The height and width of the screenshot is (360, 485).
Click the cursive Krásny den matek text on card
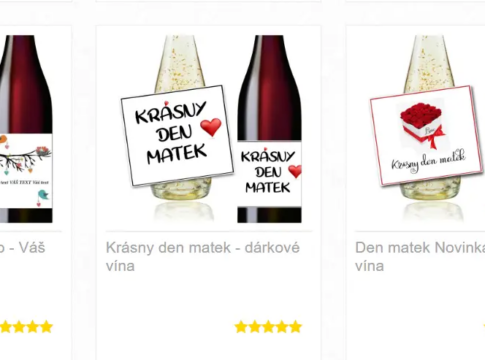click(428, 162)
